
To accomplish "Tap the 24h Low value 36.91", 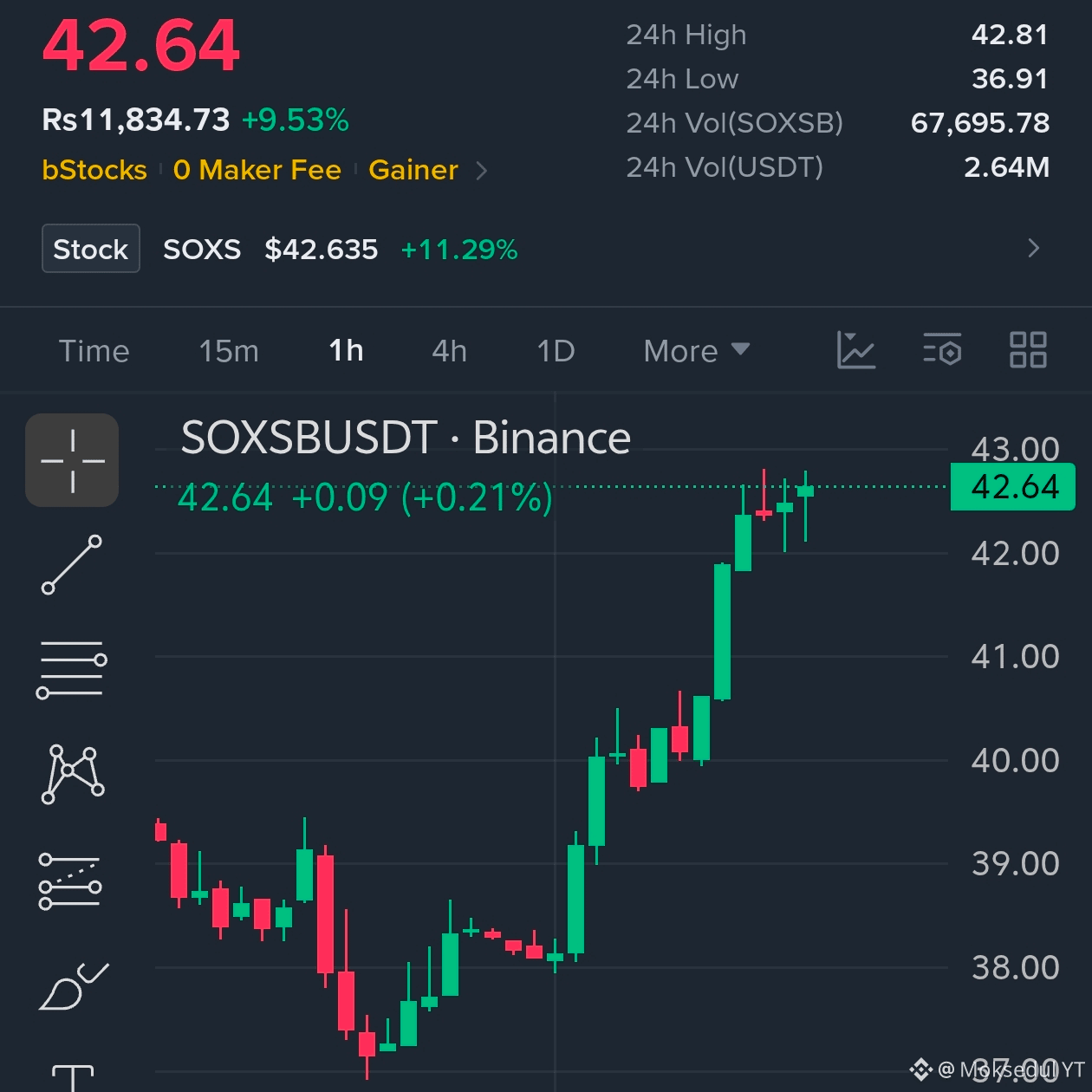I will tap(1011, 79).
